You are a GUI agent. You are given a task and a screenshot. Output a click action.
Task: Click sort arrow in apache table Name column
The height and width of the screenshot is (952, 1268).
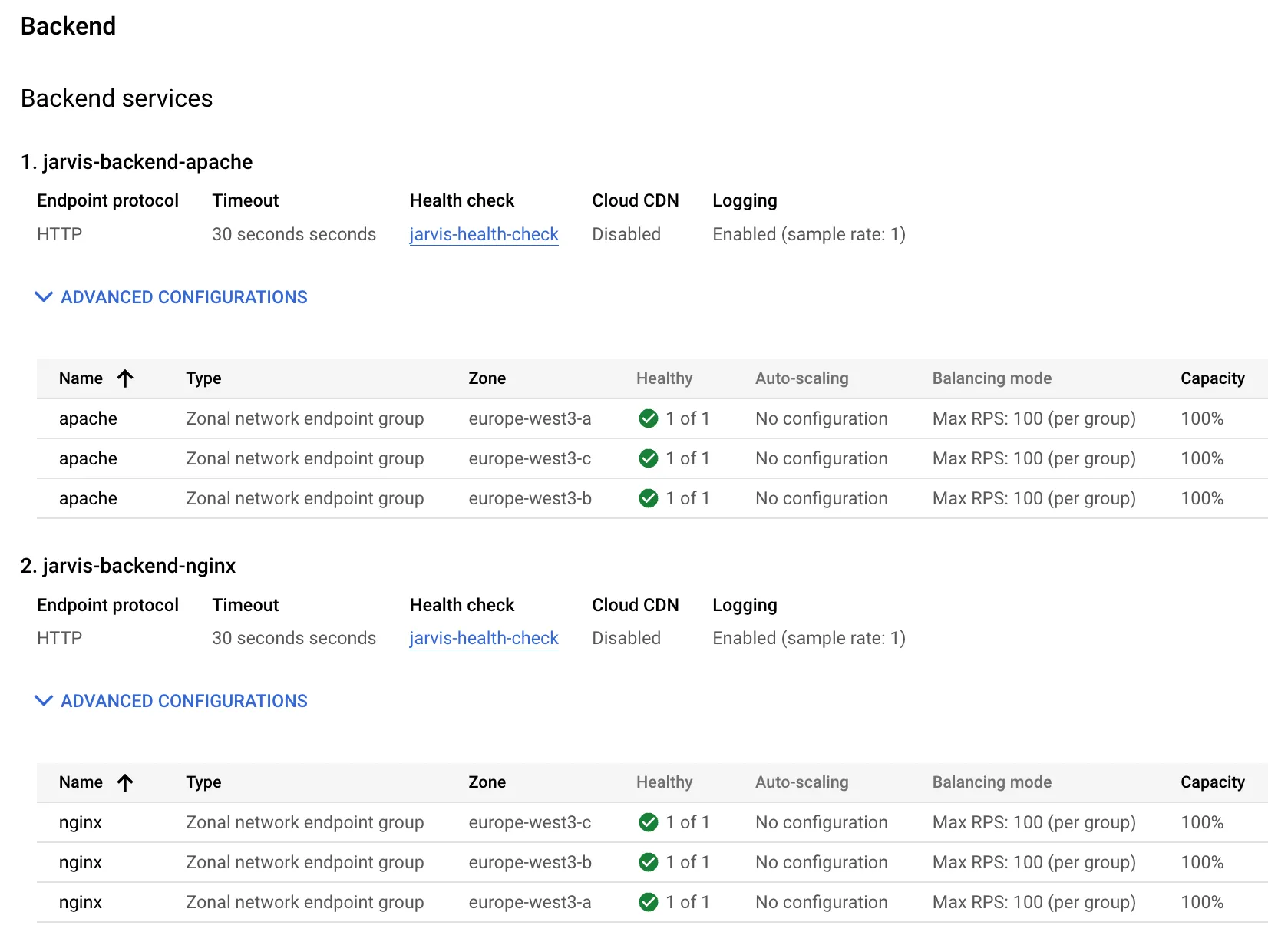pos(125,378)
